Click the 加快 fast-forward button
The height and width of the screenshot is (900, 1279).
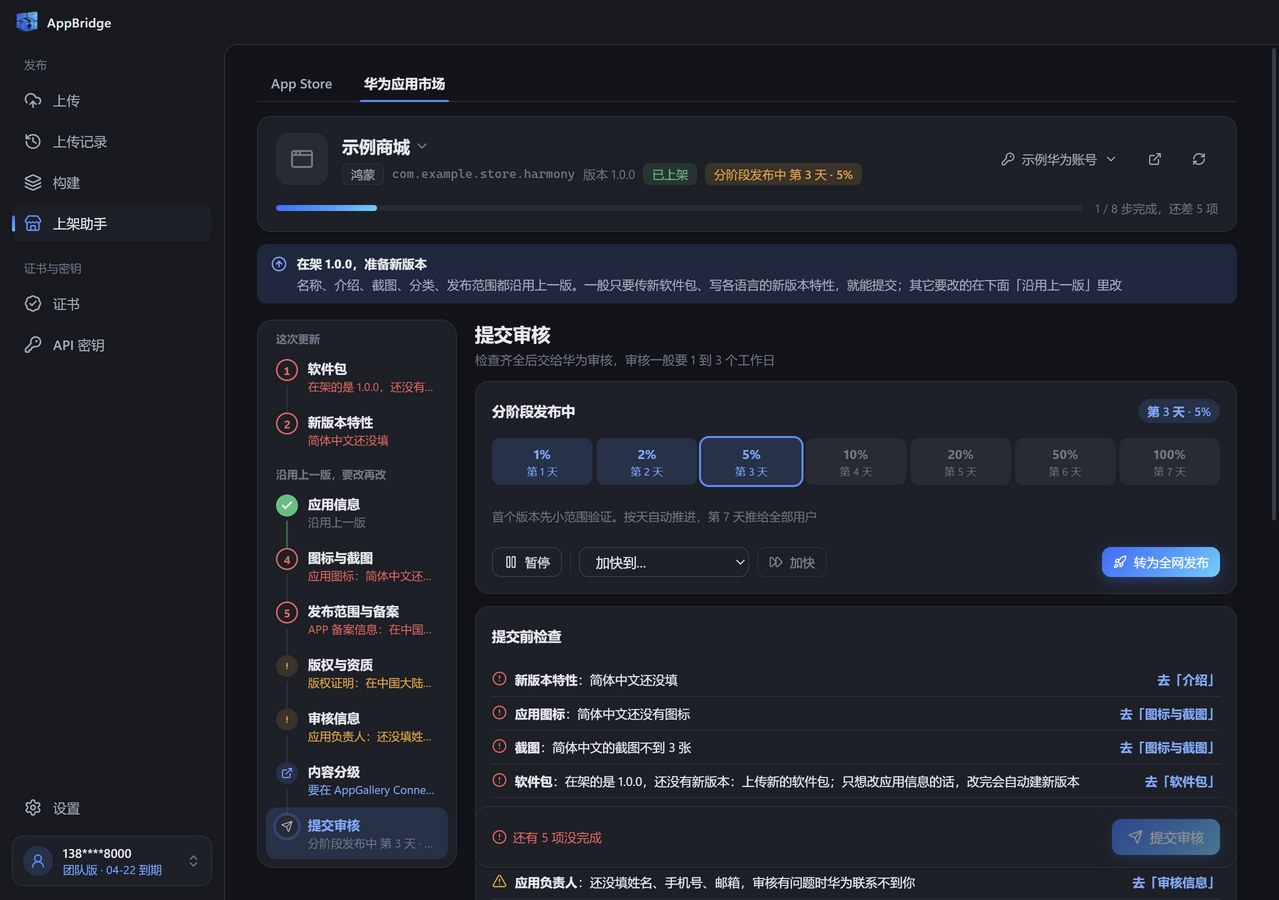792,562
